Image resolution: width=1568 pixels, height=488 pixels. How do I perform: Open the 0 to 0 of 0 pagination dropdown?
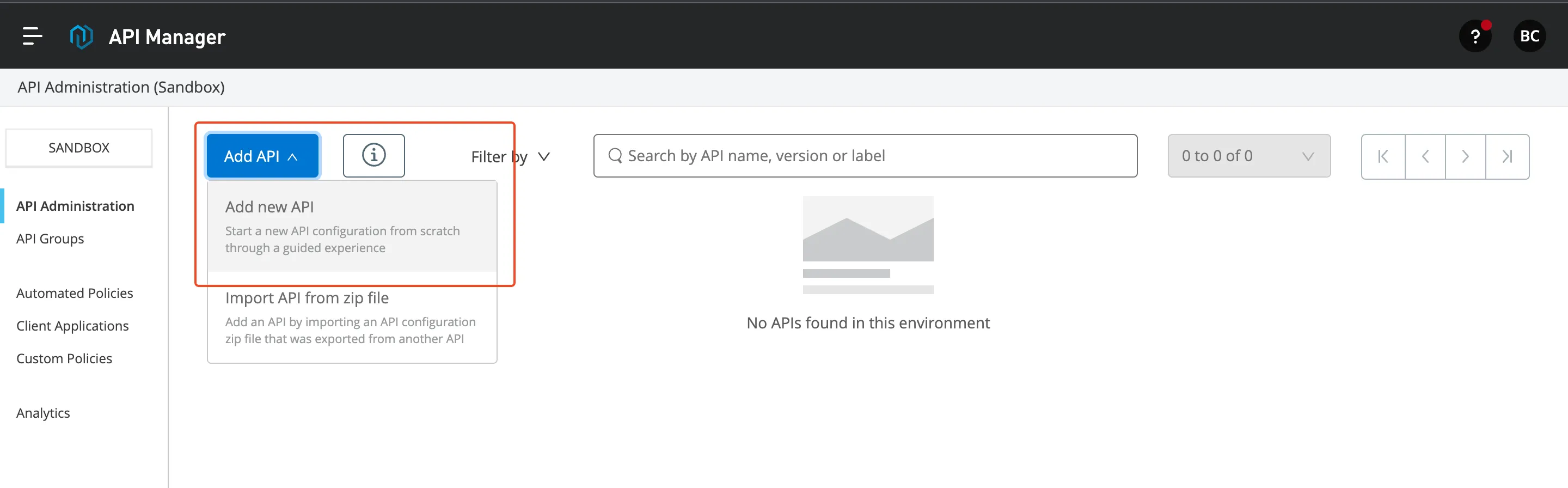point(1248,156)
